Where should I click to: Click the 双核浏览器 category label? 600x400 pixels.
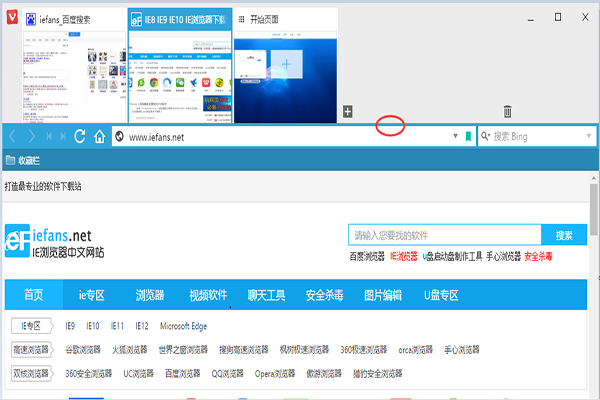(31, 373)
